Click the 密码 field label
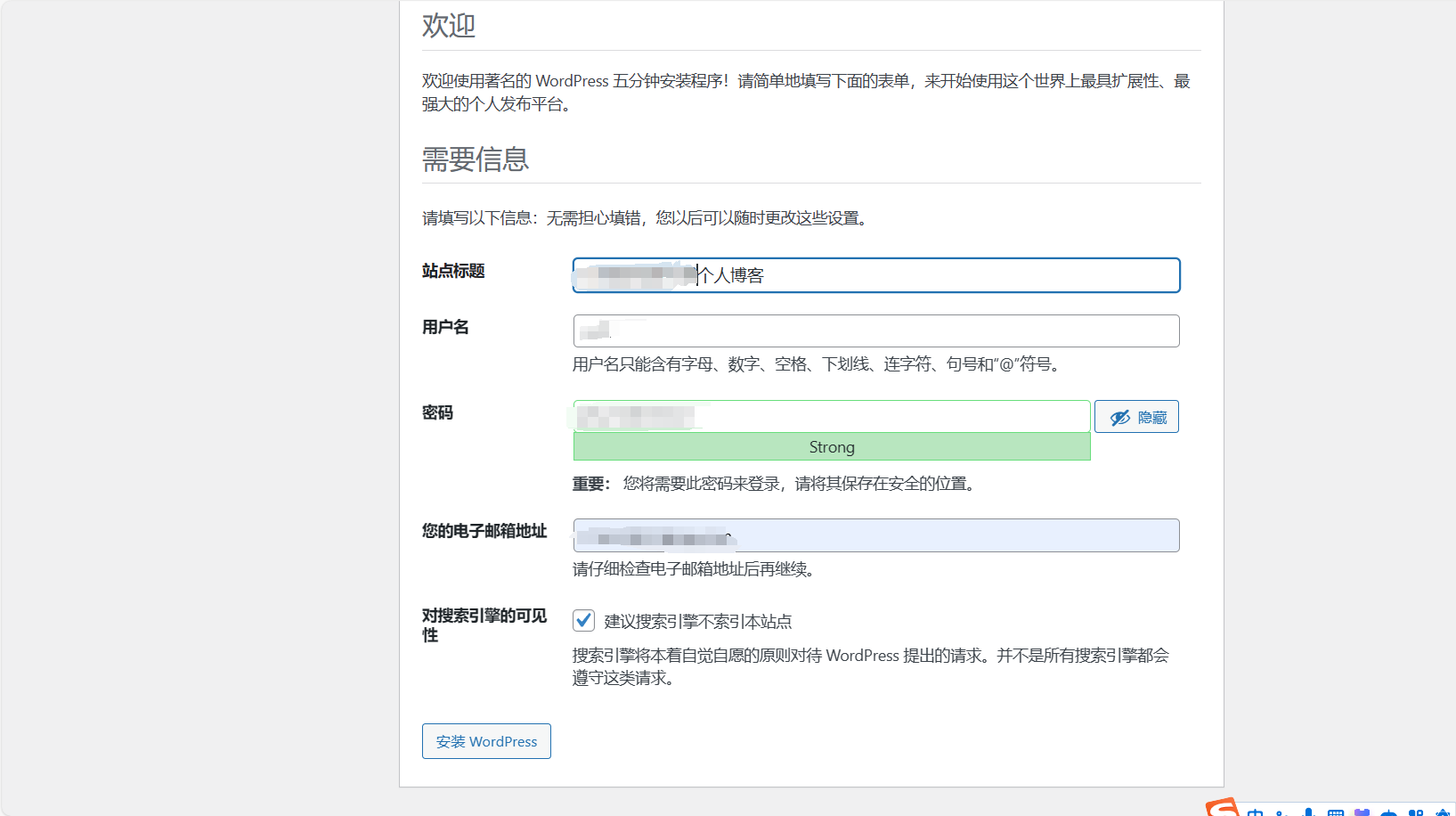This screenshot has height=816, width=1456. pyautogui.click(x=437, y=412)
